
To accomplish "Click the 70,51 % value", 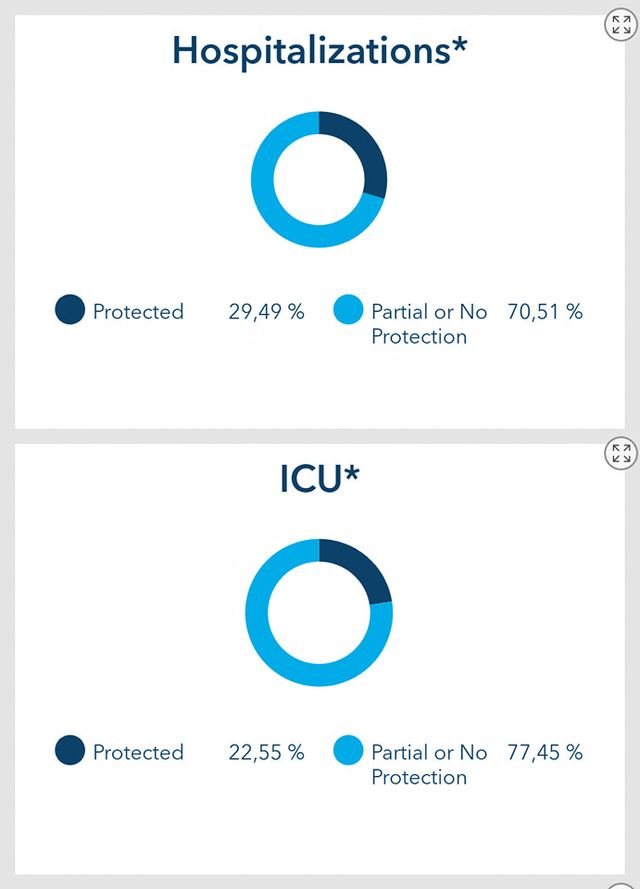I will [x=545, y=312].
